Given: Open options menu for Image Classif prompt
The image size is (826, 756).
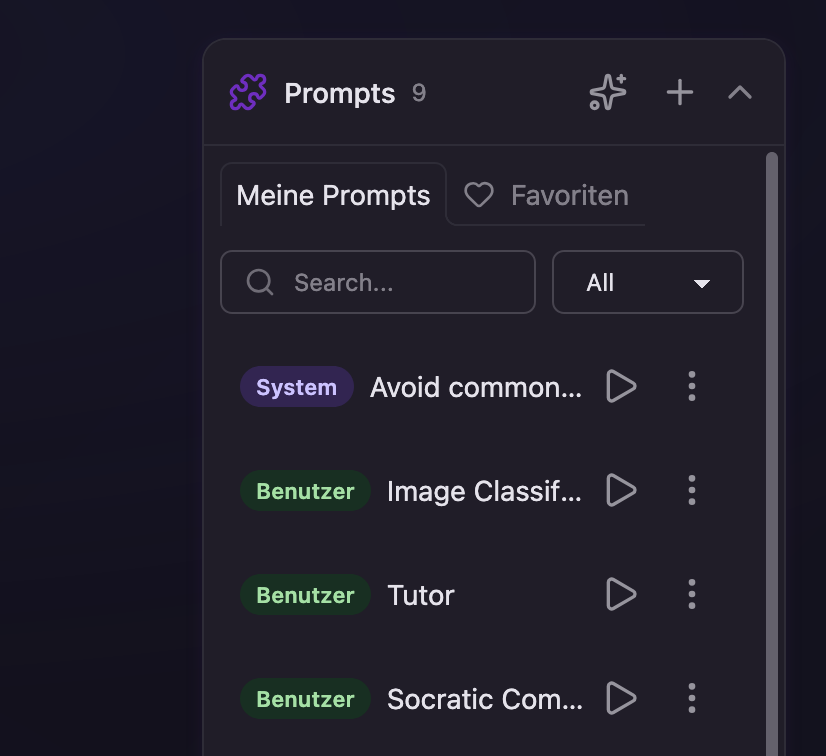Looking at the screenshot, I should [x=692, y=491].
